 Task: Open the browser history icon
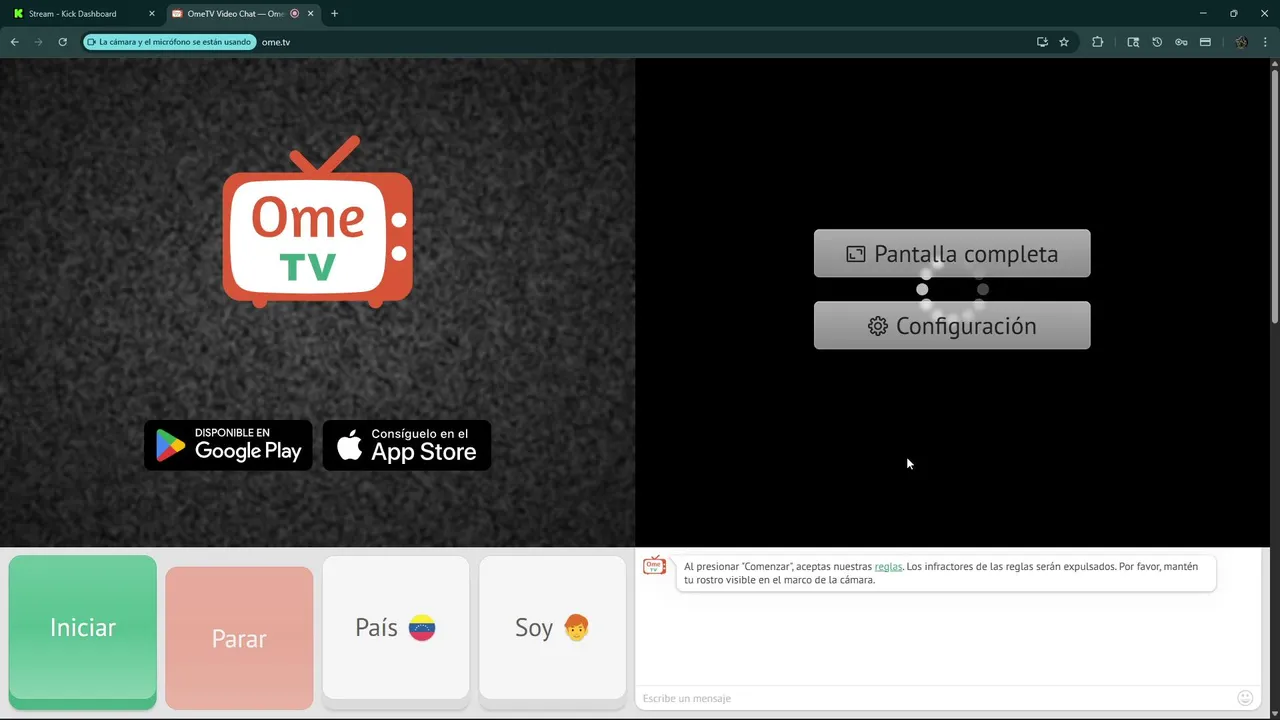[1157, 42]
